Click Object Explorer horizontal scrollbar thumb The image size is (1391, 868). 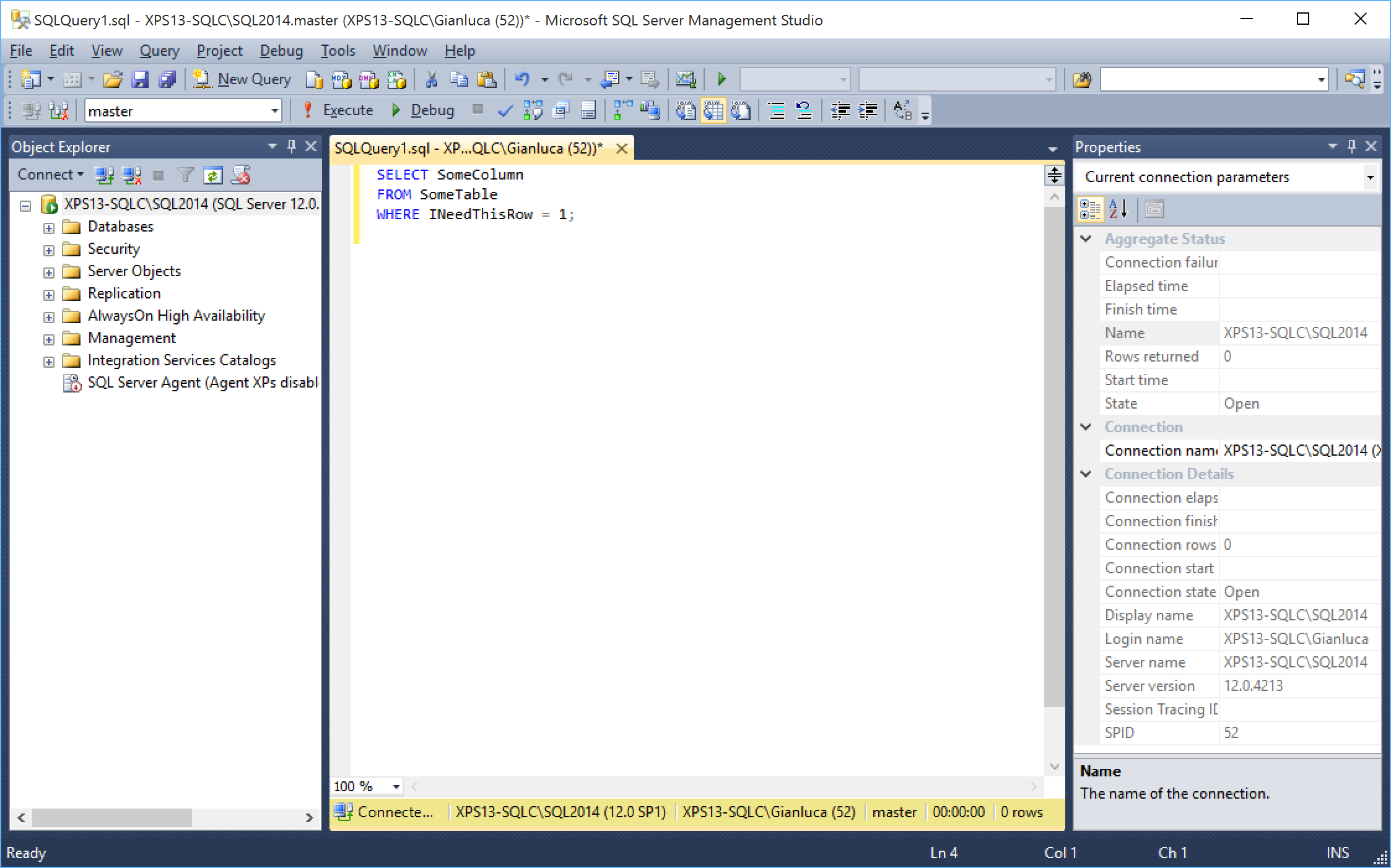pos(111,818)
